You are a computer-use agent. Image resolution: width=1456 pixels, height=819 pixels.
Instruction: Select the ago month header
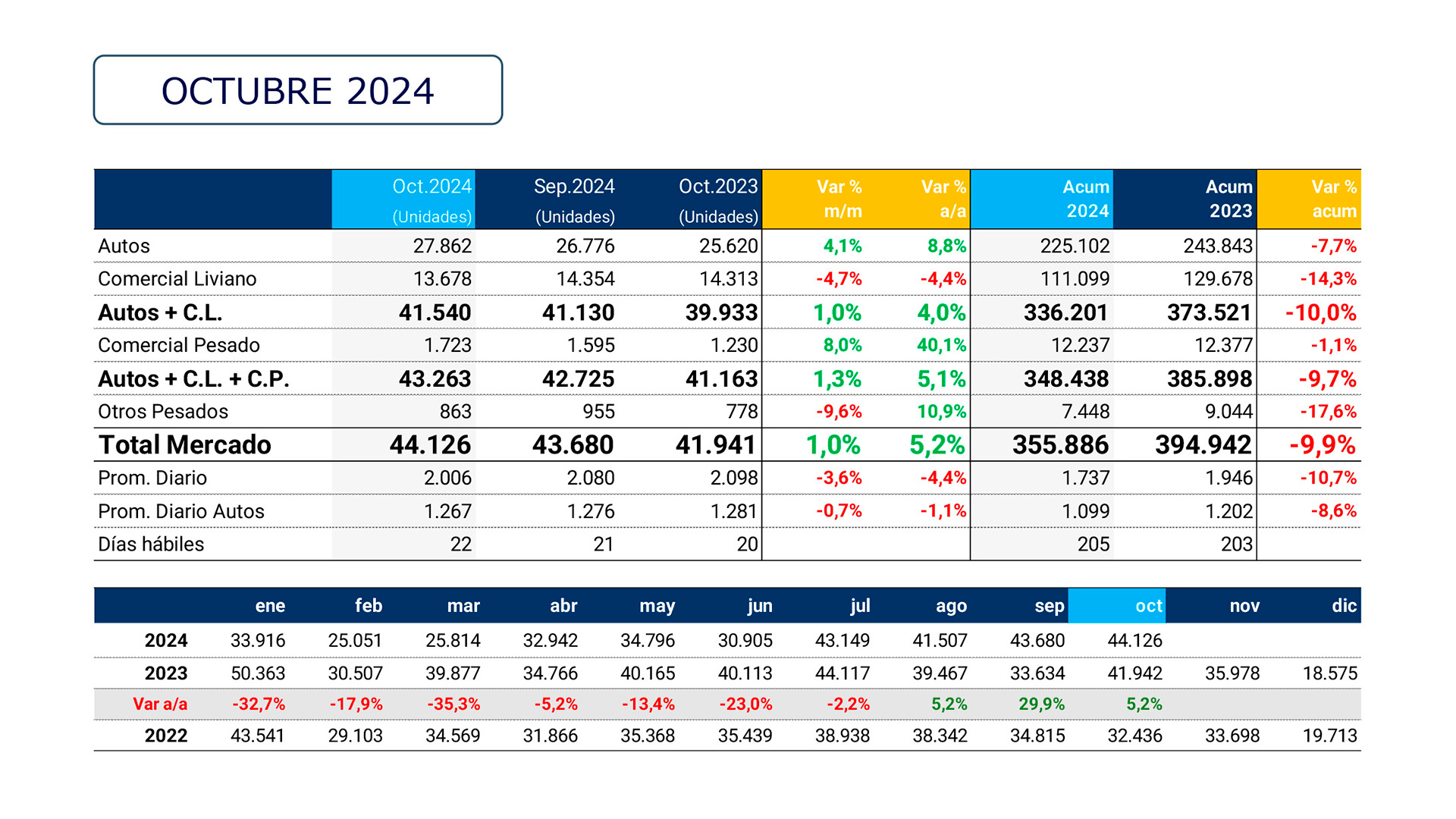pyautogui.click(x=951, y=607)
